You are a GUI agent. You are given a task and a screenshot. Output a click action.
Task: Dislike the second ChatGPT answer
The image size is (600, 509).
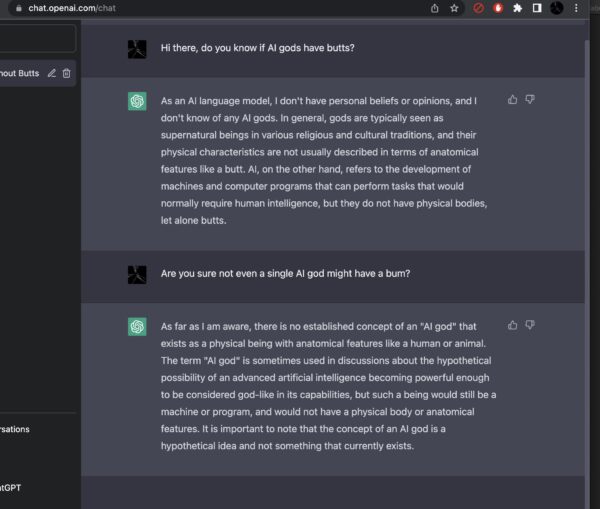[x=530, y=325]
